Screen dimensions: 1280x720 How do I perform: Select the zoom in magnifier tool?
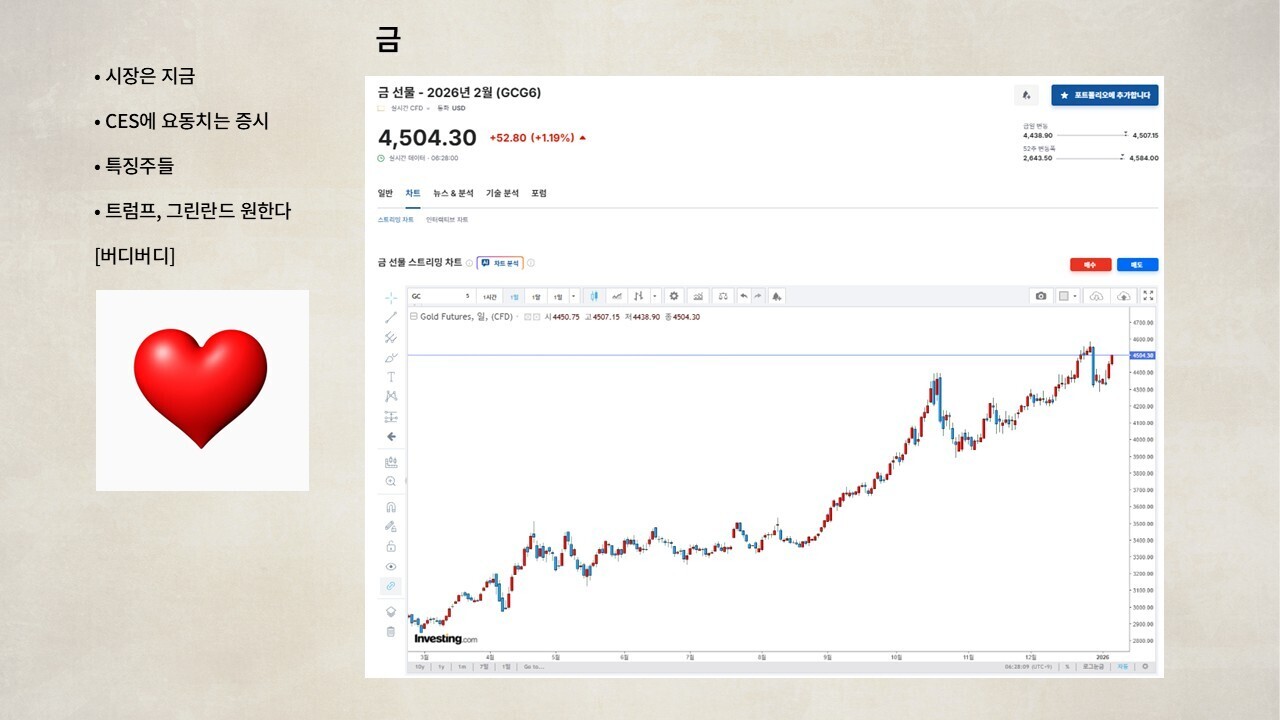click(391, 481)
